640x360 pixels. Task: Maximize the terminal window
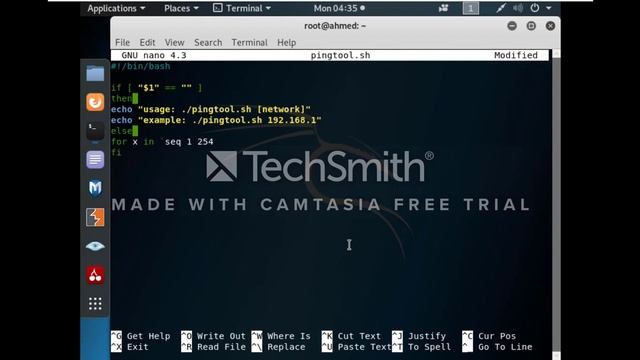click(531, 26)
